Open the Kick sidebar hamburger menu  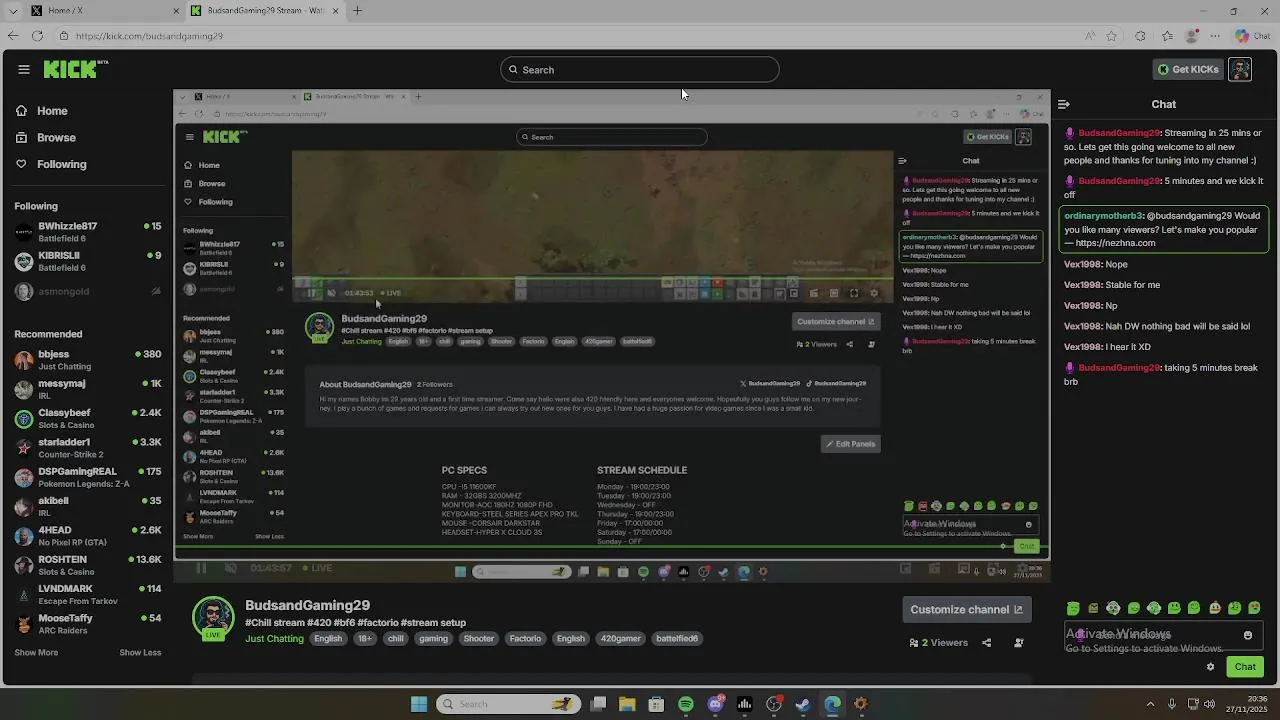(24, 69)
